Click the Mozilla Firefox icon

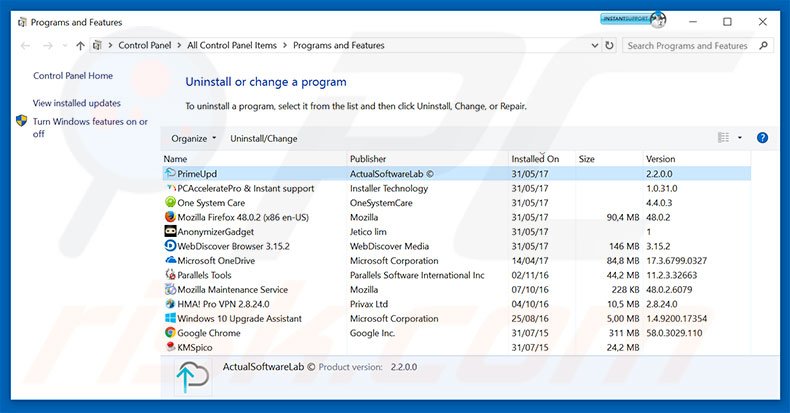tap(170, 217)
